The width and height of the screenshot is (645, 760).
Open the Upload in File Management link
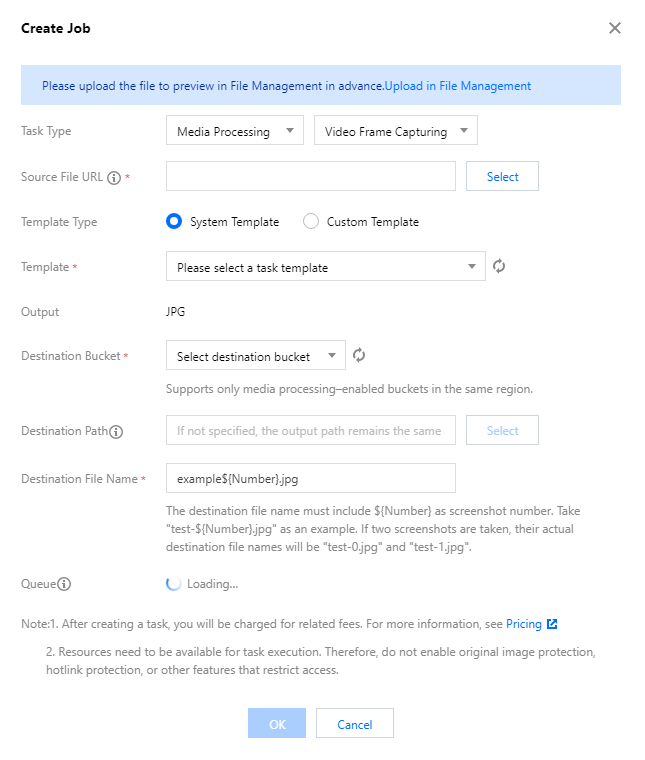pyautogui.click(x=458, y=86)
